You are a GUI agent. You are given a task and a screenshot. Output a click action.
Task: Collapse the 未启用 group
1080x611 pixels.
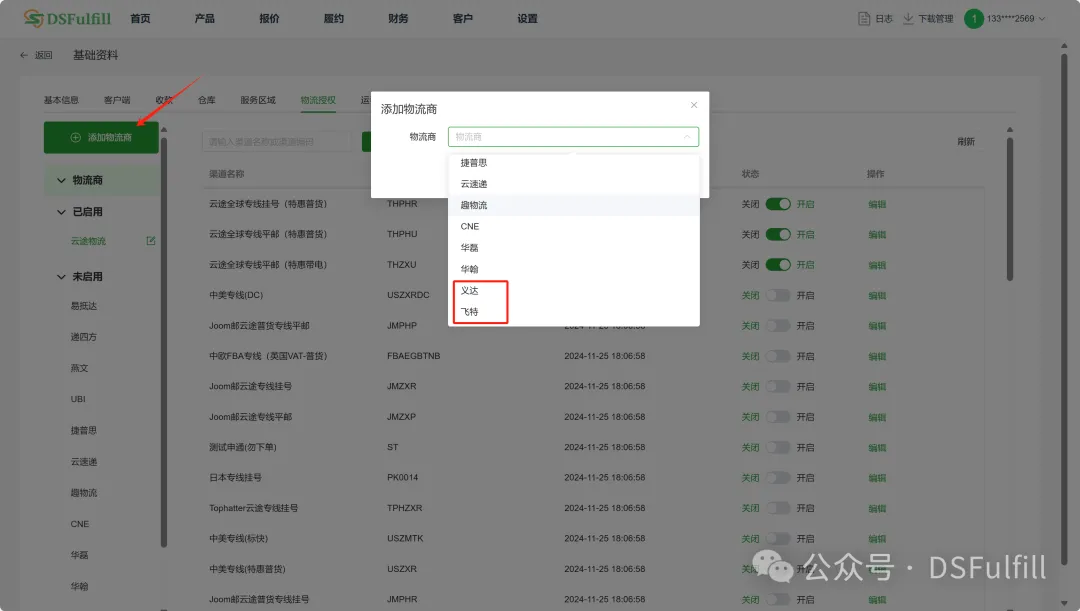click(61, 277)
